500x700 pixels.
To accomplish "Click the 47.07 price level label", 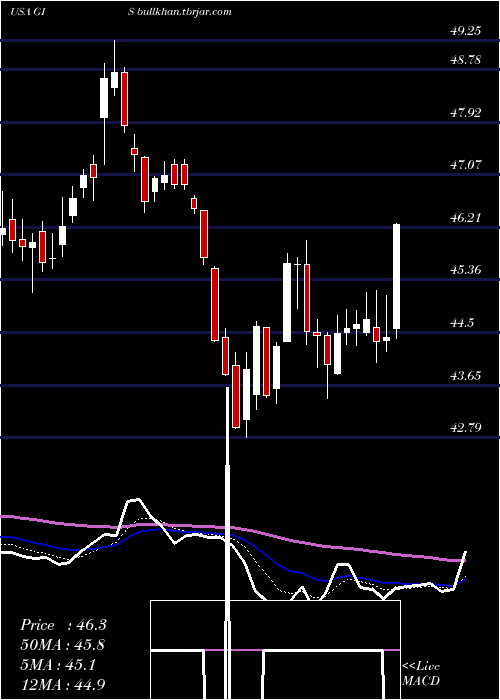I will (466, 165).
